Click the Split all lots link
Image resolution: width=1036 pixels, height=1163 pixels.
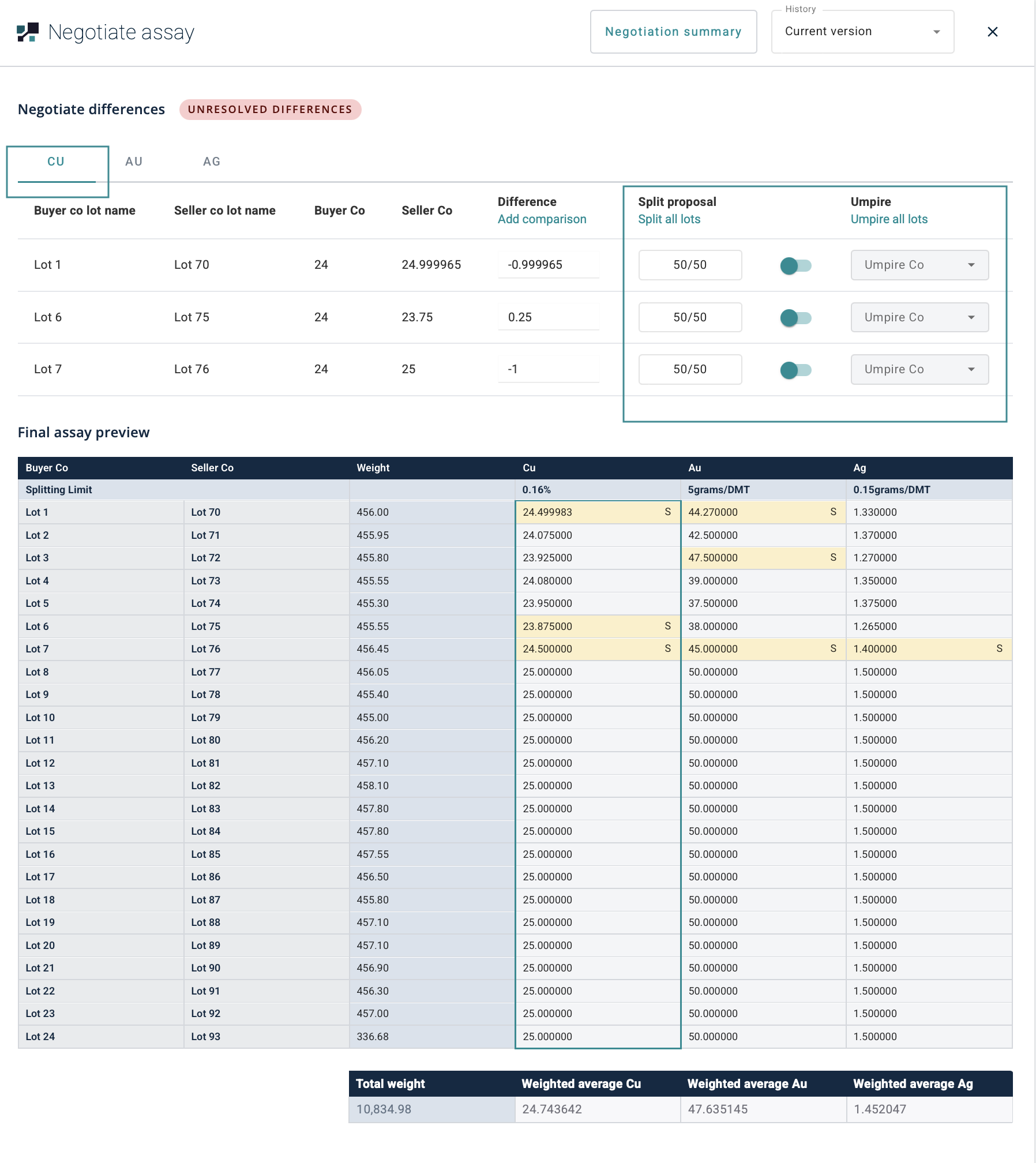(669, 219)
